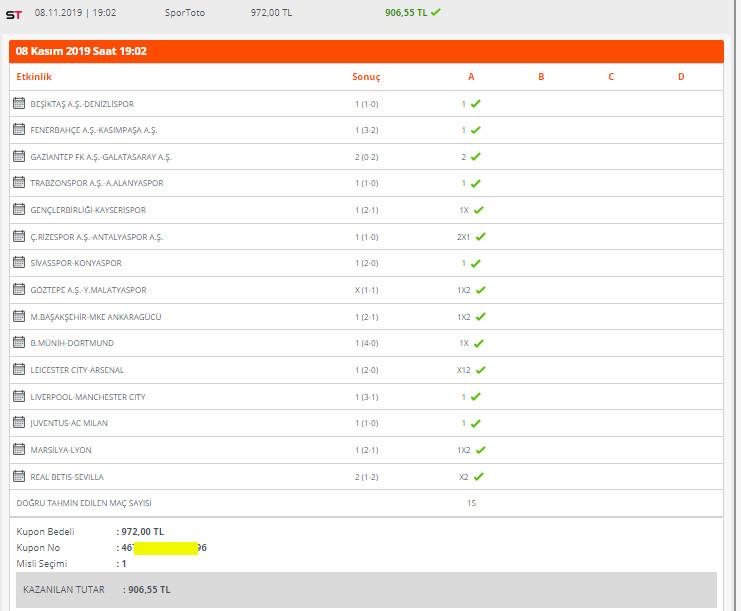Click the Misli Seçimi value 1
Image resolution: width=741 pixels, height=611 pixels.
click(x=124, y=564)
